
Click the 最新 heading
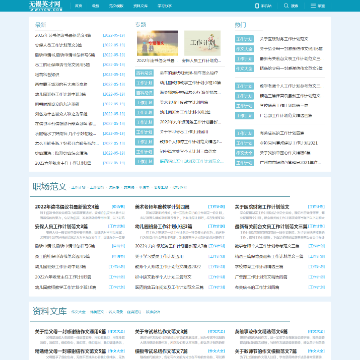point(41,25)
